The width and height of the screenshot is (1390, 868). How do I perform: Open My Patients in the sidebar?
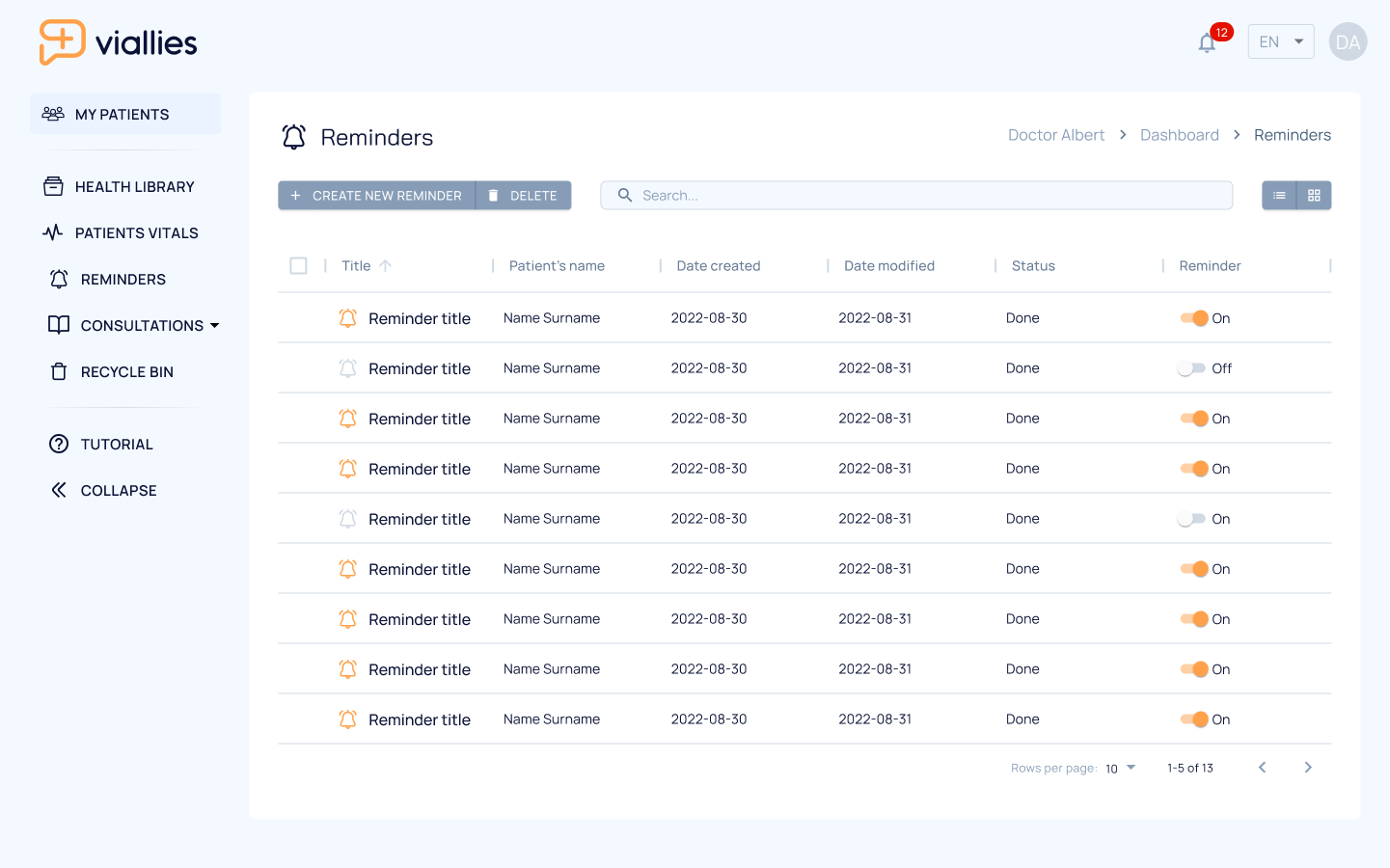pyautogui.click(x=125, y=114)
